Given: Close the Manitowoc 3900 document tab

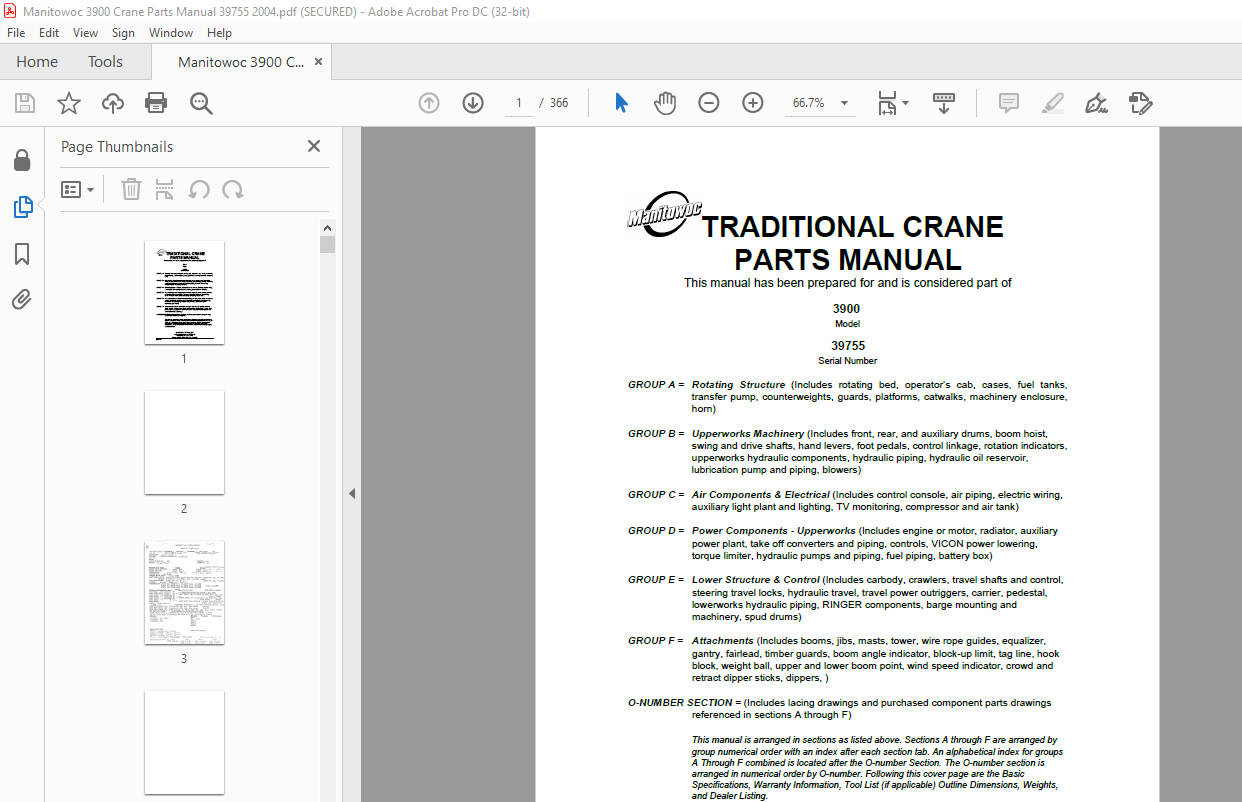Looking at the screenshot, I should click(319, 62).
